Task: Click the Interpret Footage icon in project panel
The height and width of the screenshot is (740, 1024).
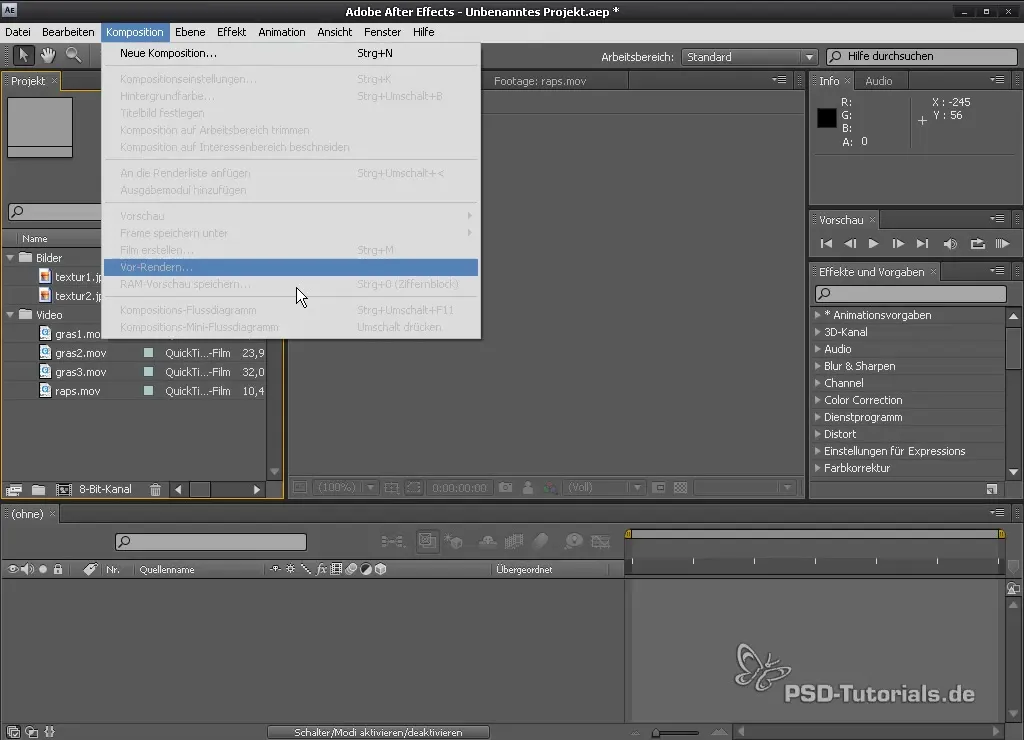Action: [x=14, y=489]
